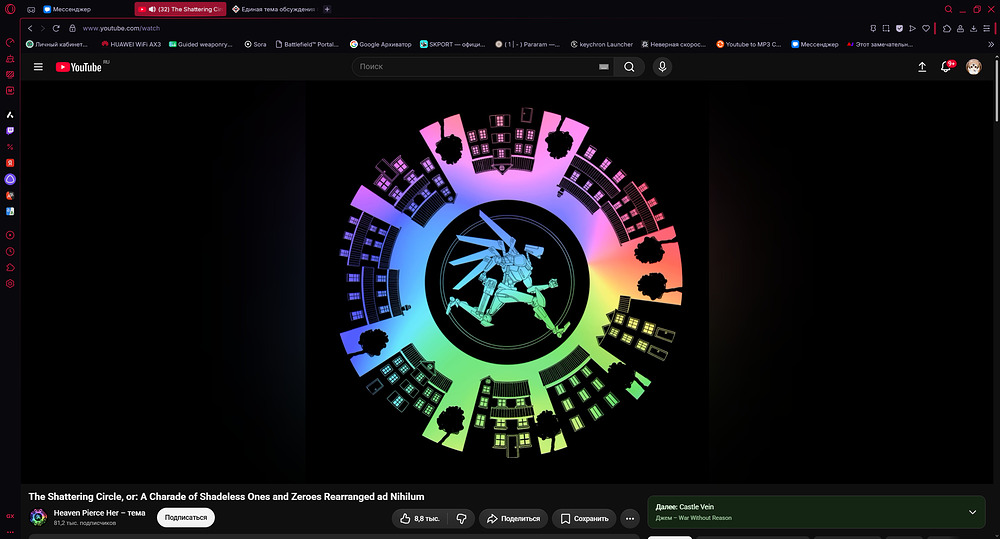View site security padlock info
Image resolution: width=1000 pixels, height=539 pixels.
tap(73, 28)
